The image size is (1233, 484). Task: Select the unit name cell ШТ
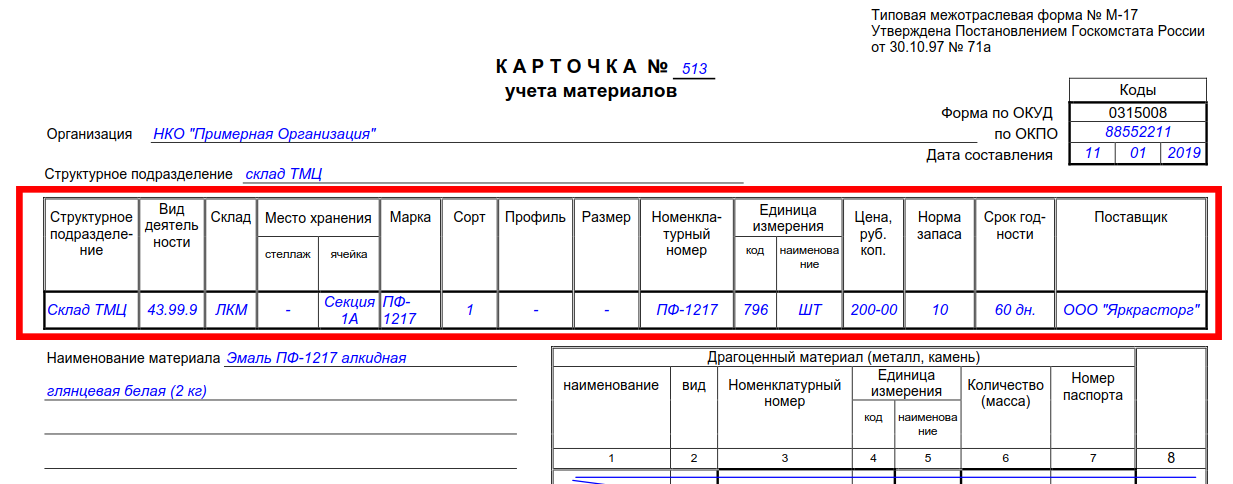(809, 310)
